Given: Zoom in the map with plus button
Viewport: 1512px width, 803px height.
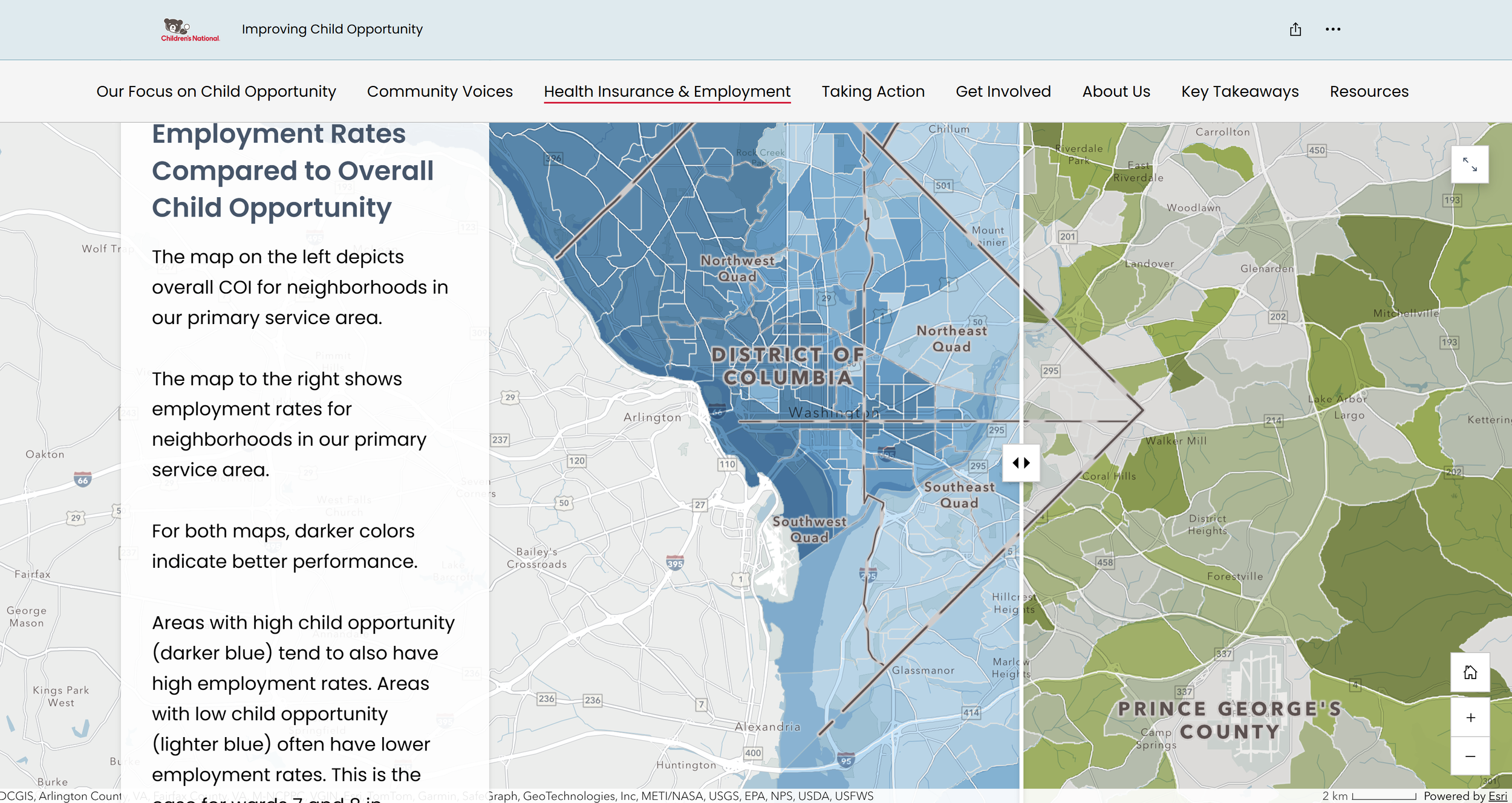Looking at the screenshot, I should point(1470,718).
